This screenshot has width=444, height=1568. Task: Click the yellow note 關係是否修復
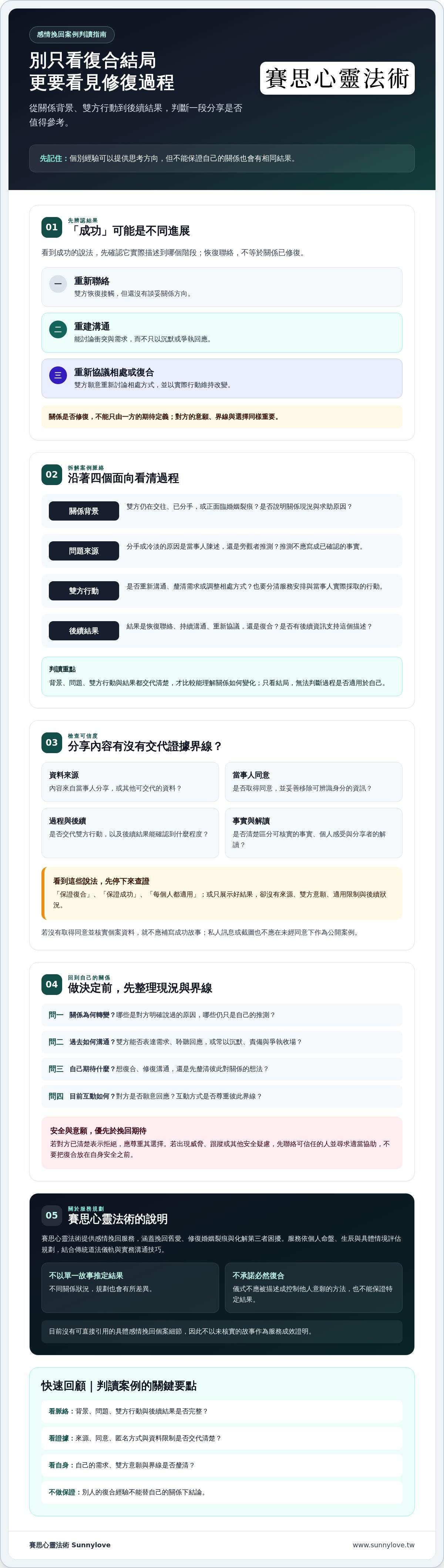coord(222,417)
